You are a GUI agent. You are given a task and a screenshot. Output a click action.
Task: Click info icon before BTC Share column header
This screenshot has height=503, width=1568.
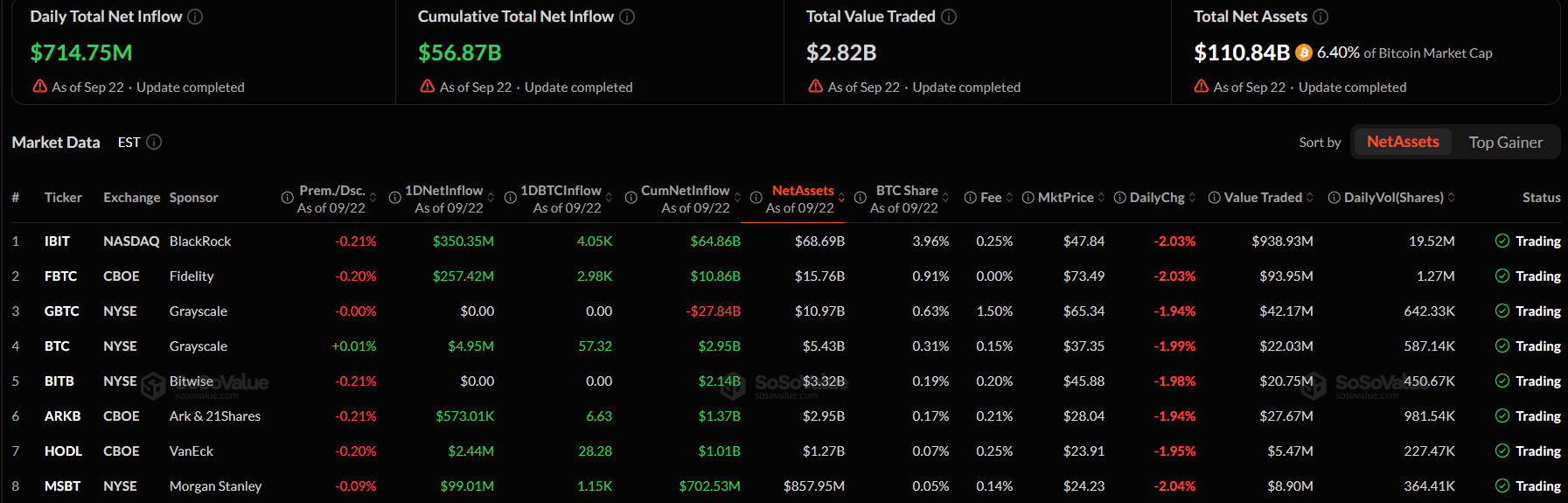[x=861, y=198]
